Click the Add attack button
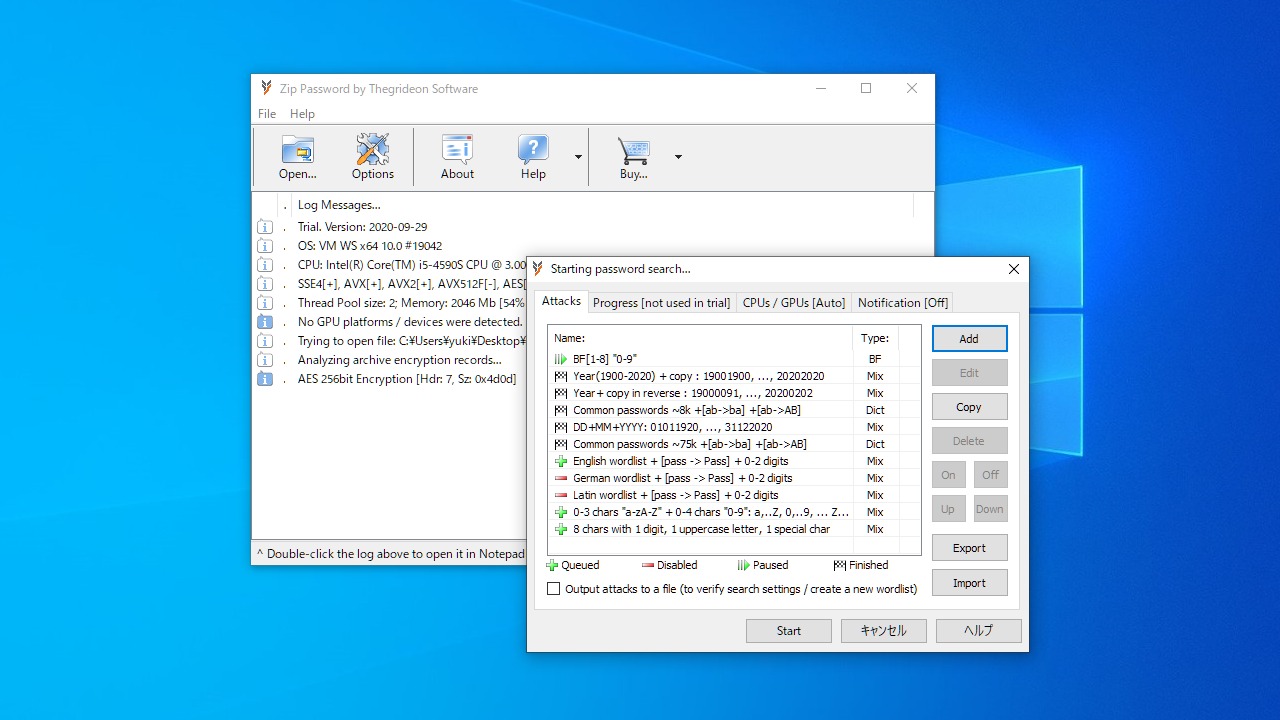 pos(969,339)
